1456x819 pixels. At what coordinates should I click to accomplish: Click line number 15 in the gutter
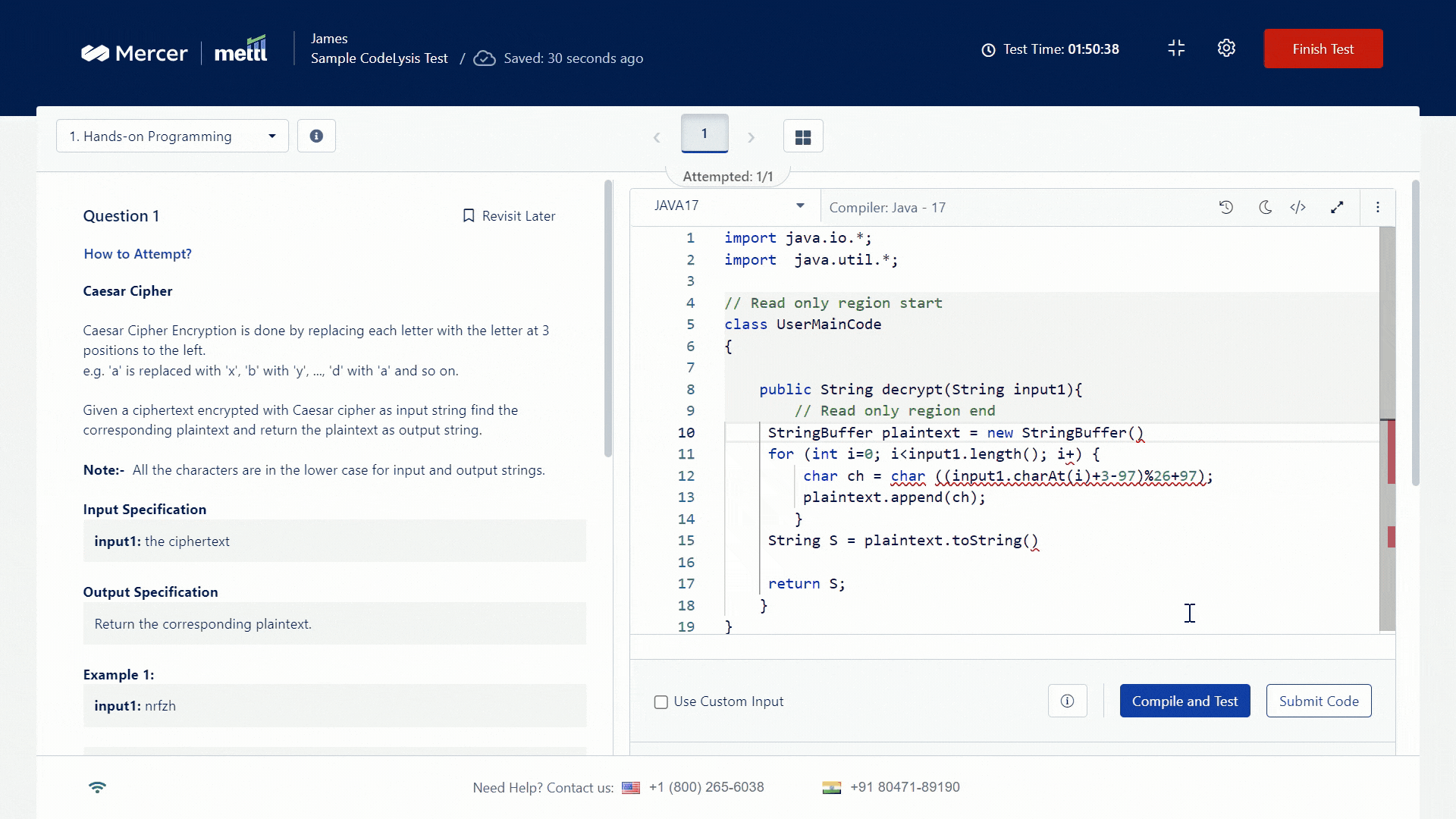click(686, 541)
